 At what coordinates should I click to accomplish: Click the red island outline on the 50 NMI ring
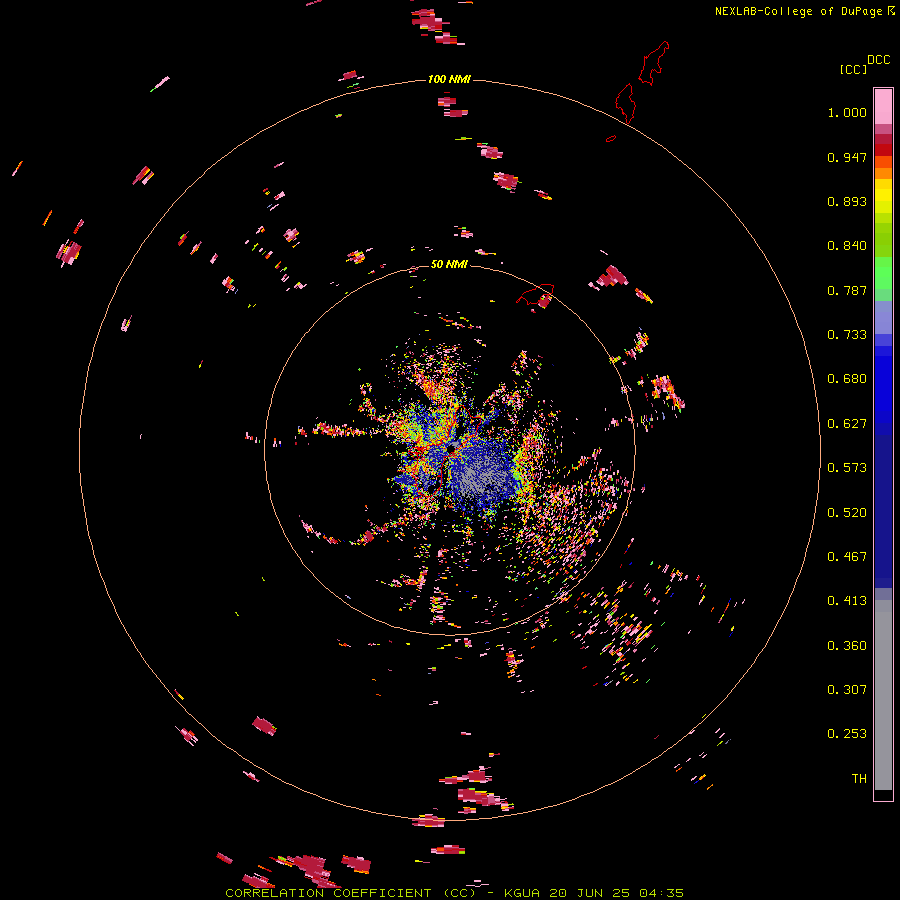pos(536,294)
